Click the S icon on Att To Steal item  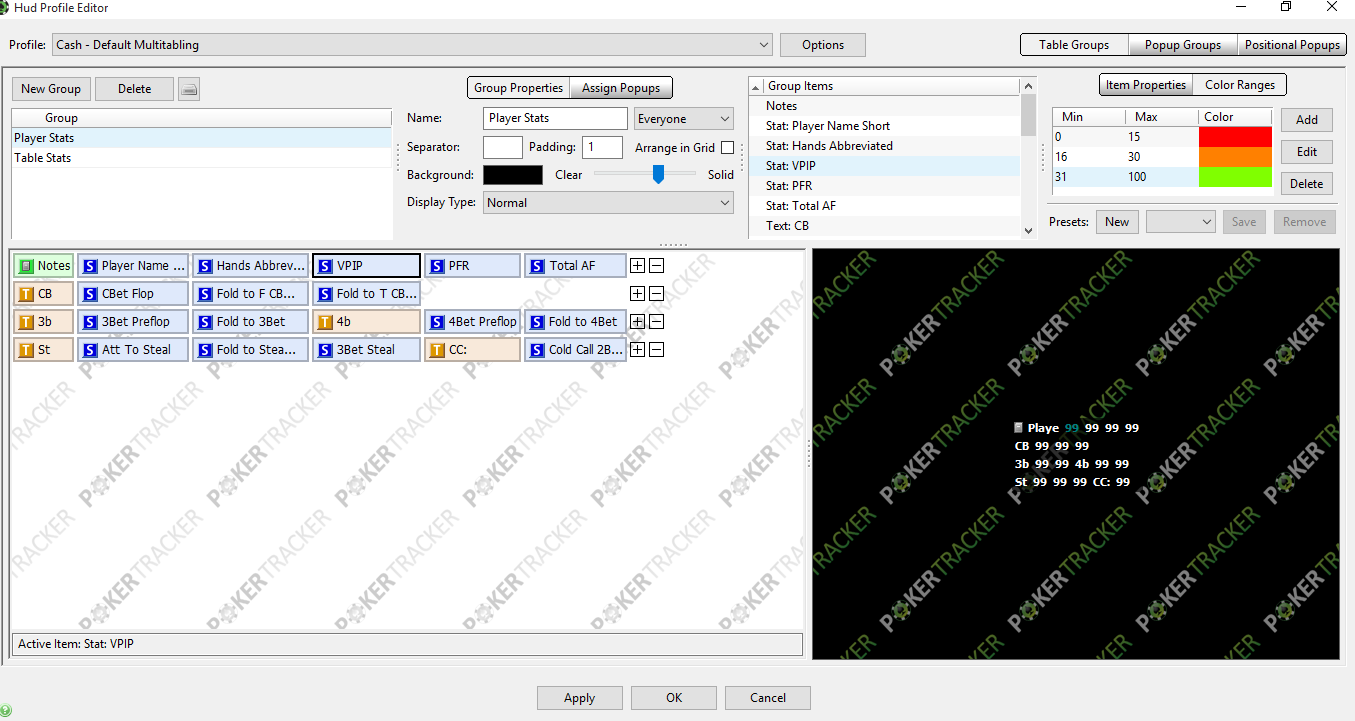click(90, 350)
